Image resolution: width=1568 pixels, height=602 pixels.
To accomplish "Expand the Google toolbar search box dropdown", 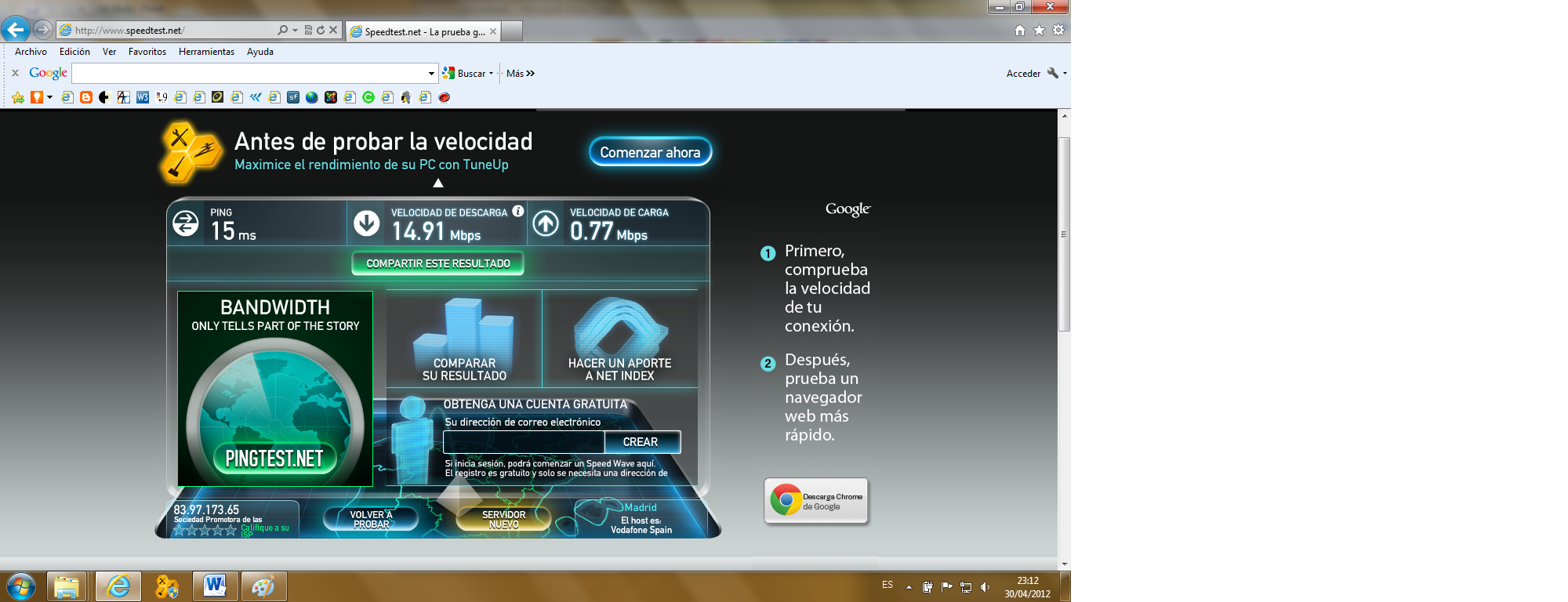I will (431, 73).
